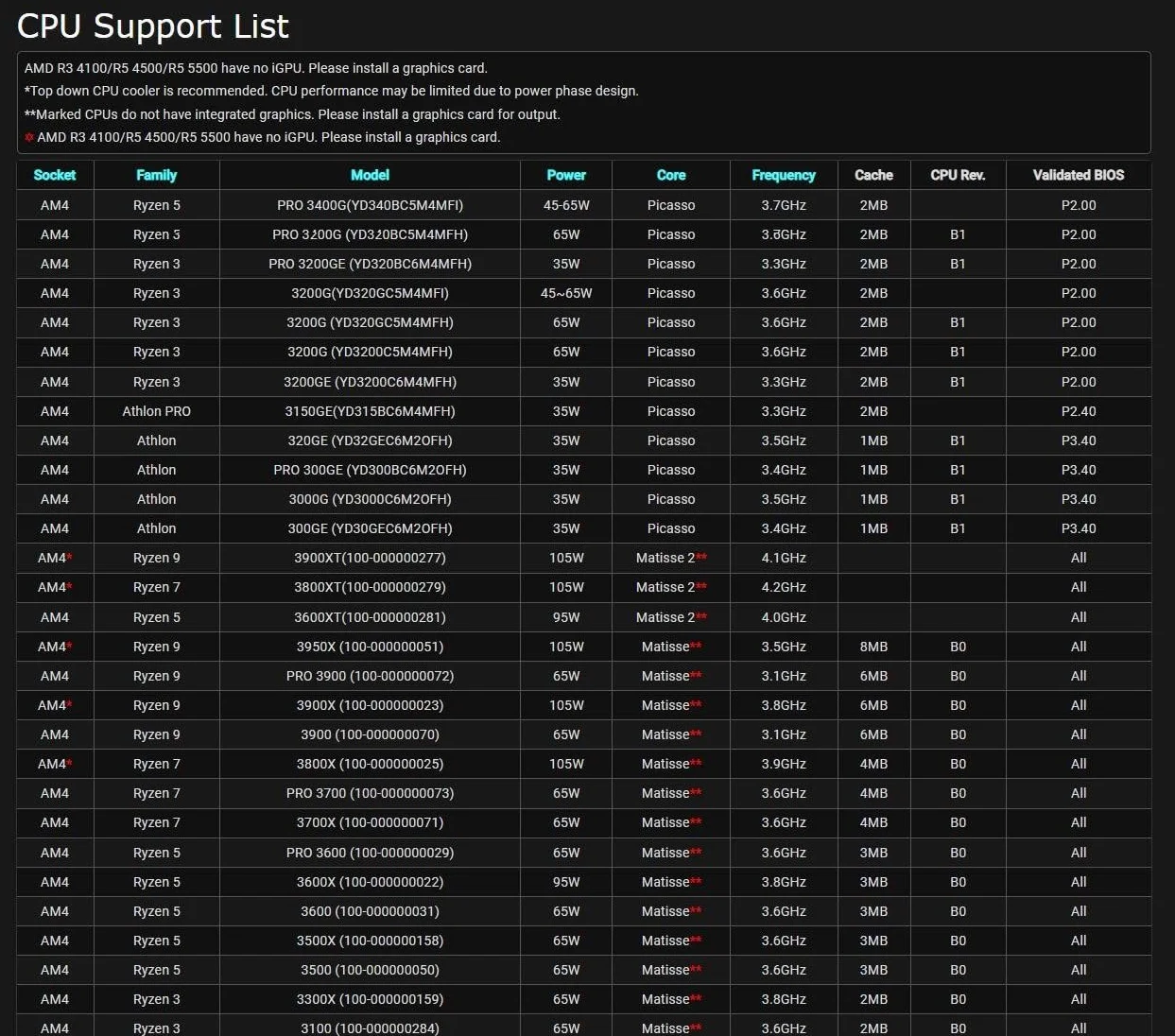Viewport: 1175px width, 1036px height.
Task: Select PRO 3600 (100-000000029) model cell
Action: point(370,853)
